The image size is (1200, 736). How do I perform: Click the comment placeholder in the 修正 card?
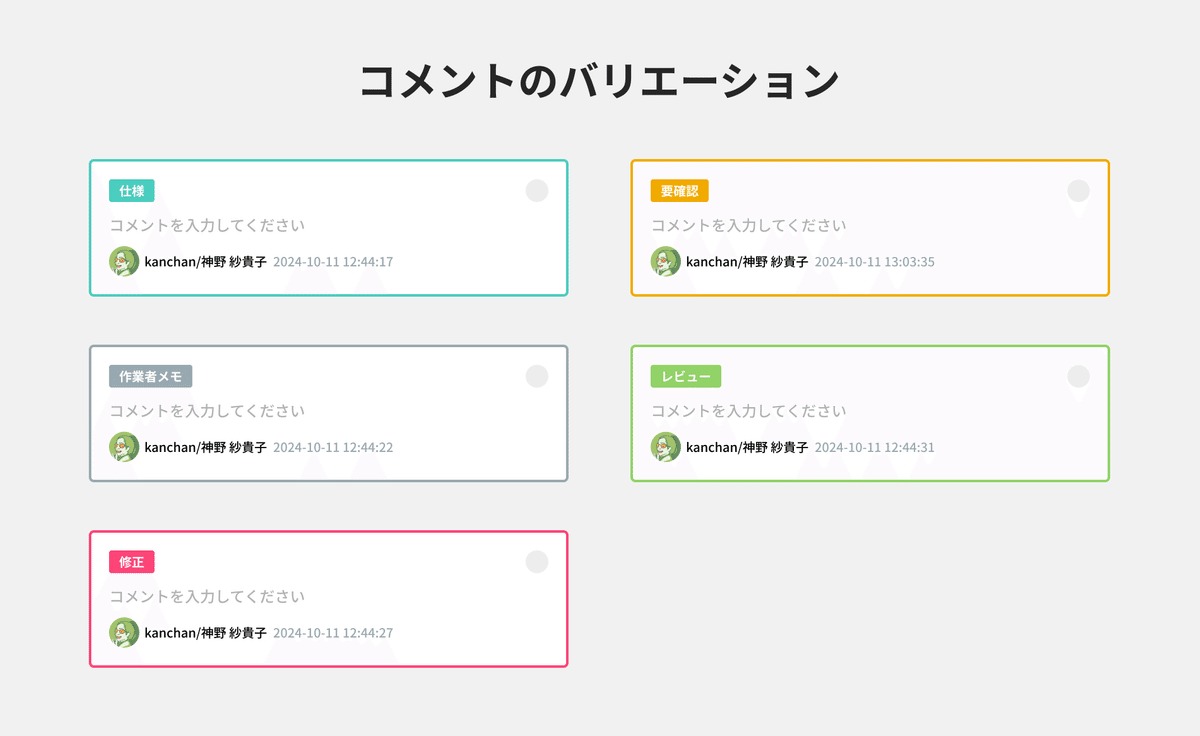(207, 597)
